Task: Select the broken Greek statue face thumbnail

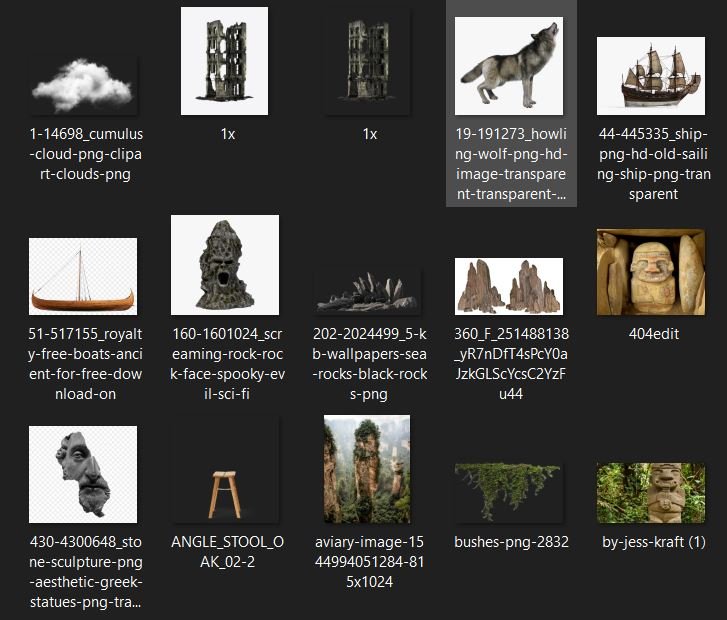Action: [x=83, y=474]
